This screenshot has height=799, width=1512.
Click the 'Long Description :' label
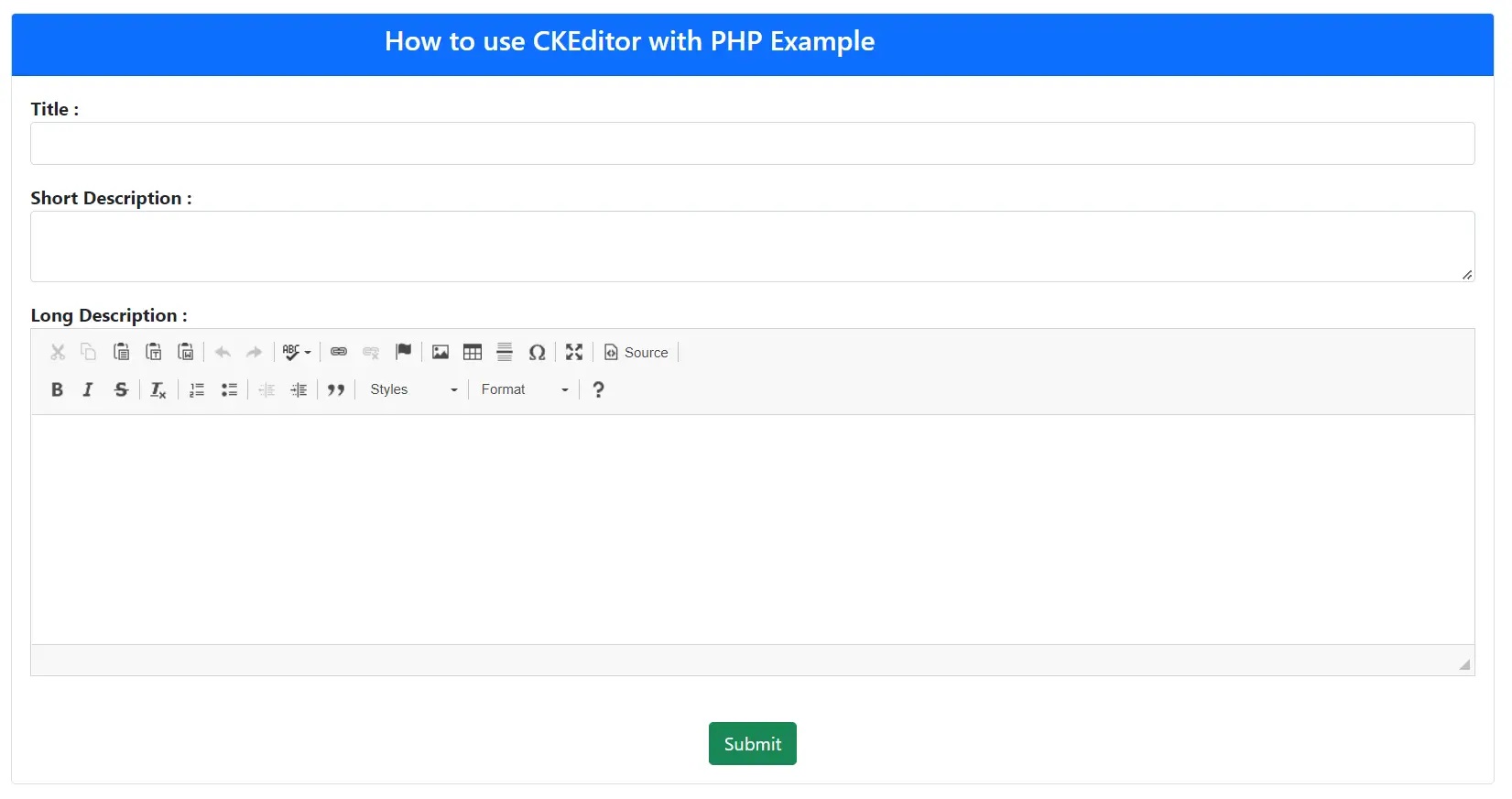pyautogui.click(x=109, y=315)
